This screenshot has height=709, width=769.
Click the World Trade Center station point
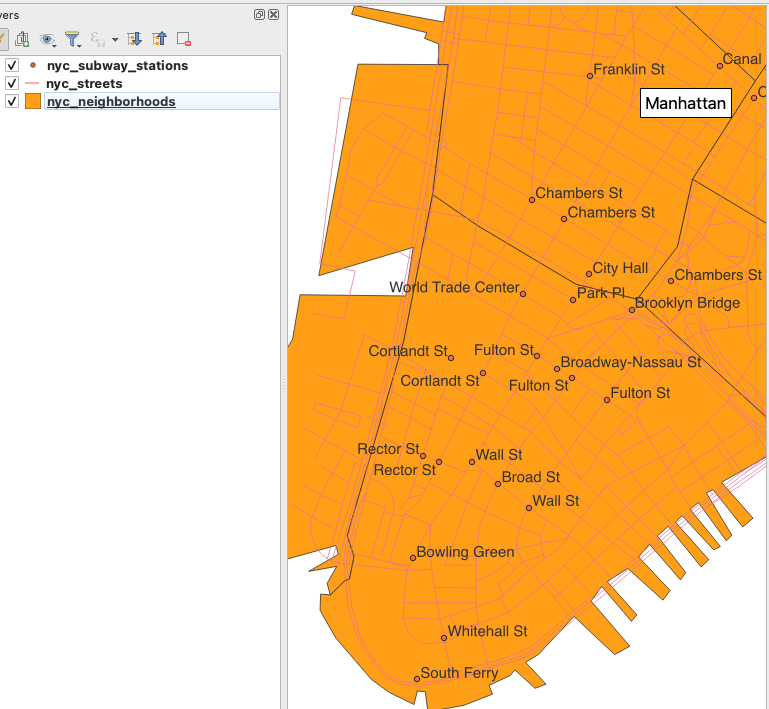coord(523,293)
